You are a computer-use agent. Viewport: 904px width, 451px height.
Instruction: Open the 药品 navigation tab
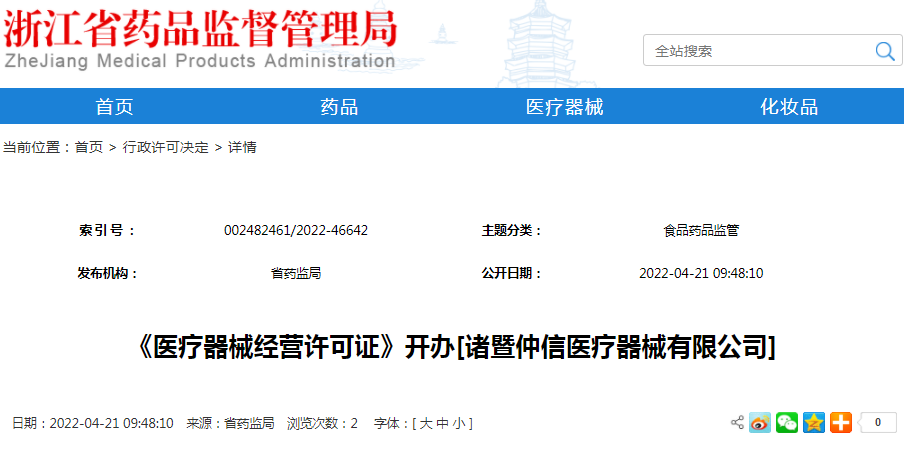[x=339, y=107]
